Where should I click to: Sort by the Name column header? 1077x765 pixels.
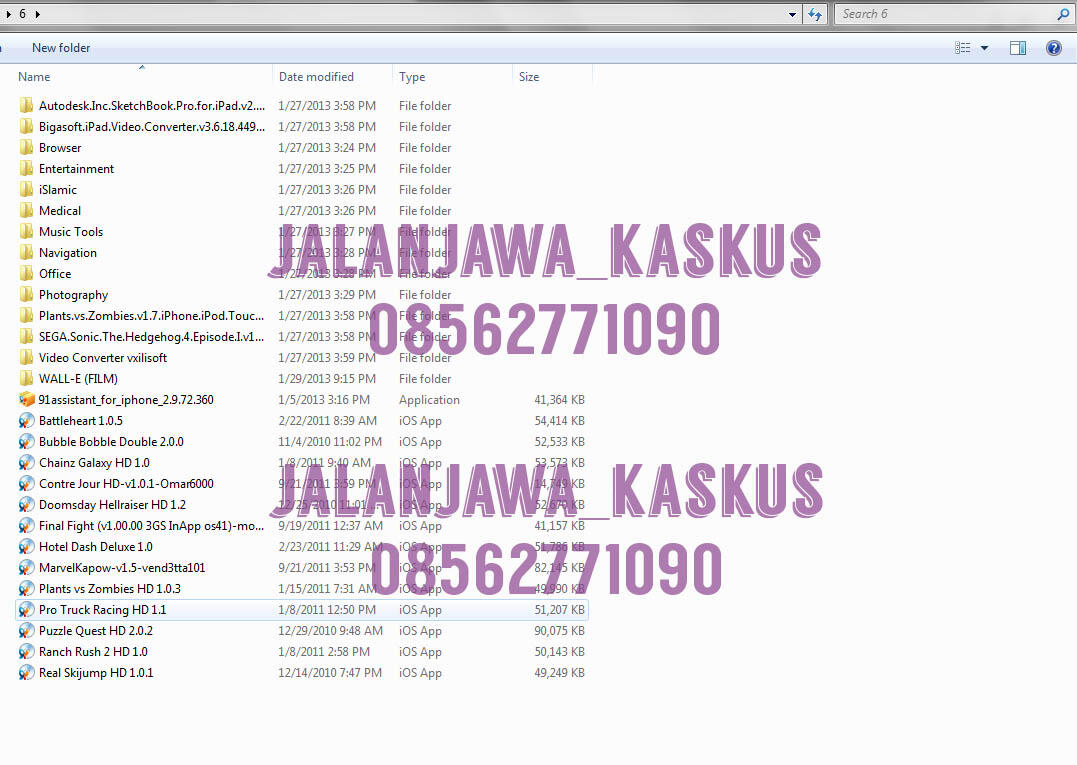[34, 77]
